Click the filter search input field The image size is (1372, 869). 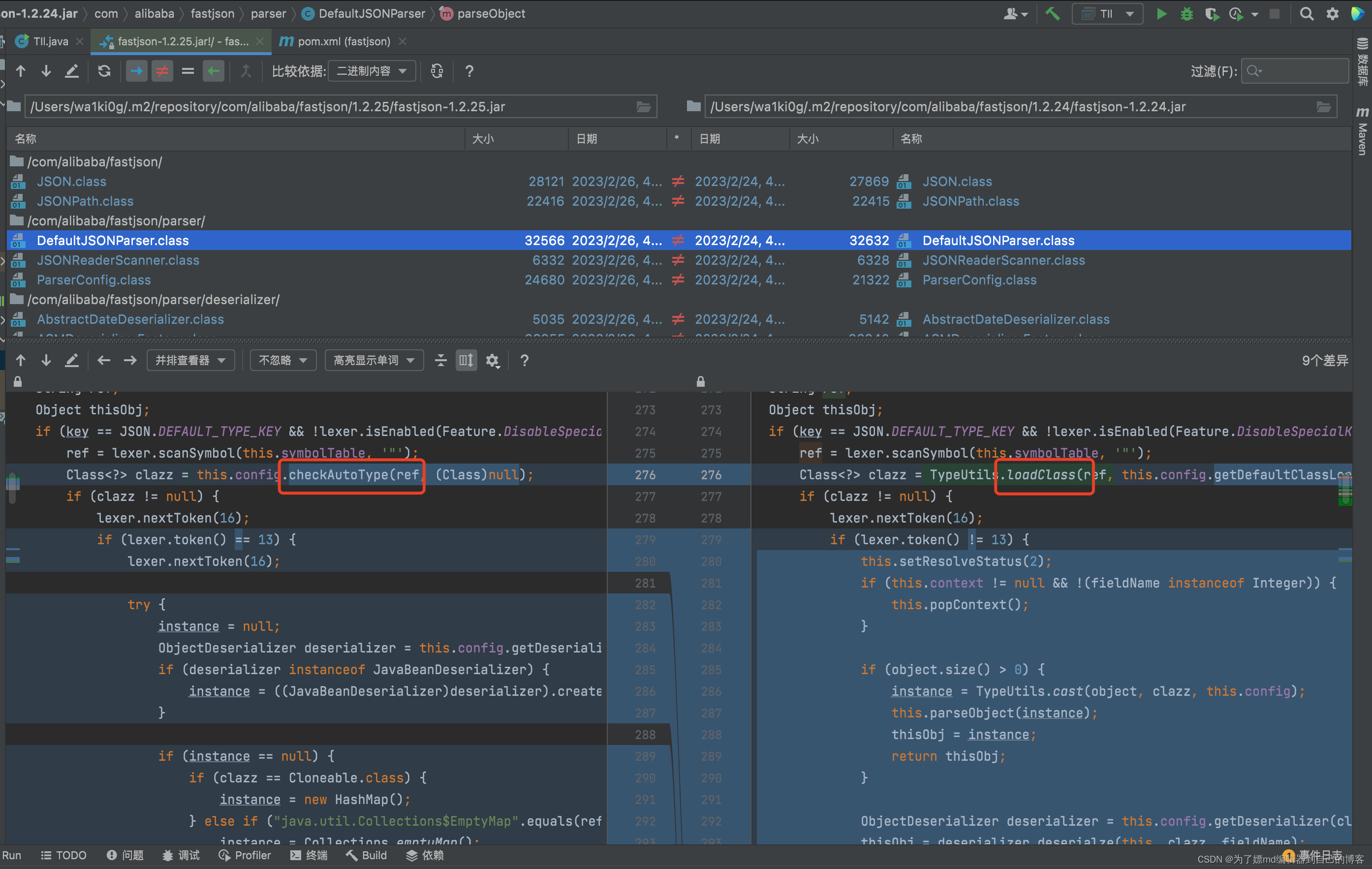pyautogui.click(x=1295, y=71)
